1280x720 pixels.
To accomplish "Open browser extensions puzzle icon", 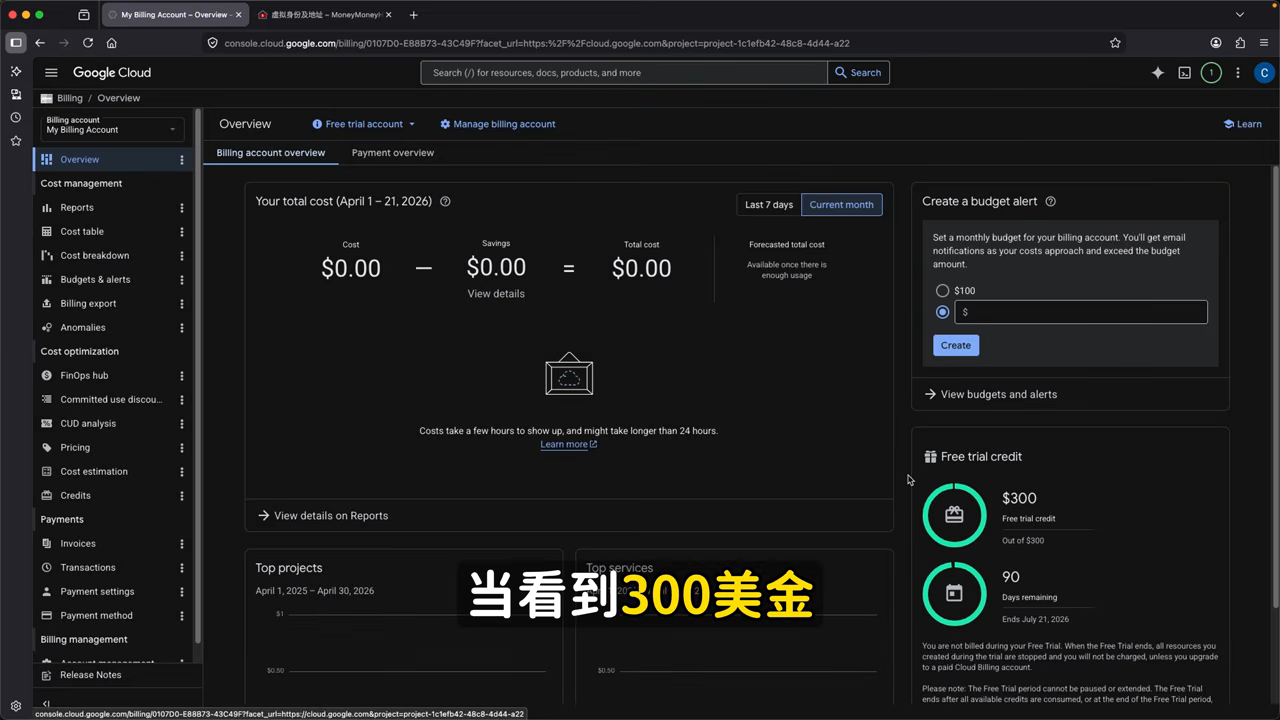I will click(1240, 43).
